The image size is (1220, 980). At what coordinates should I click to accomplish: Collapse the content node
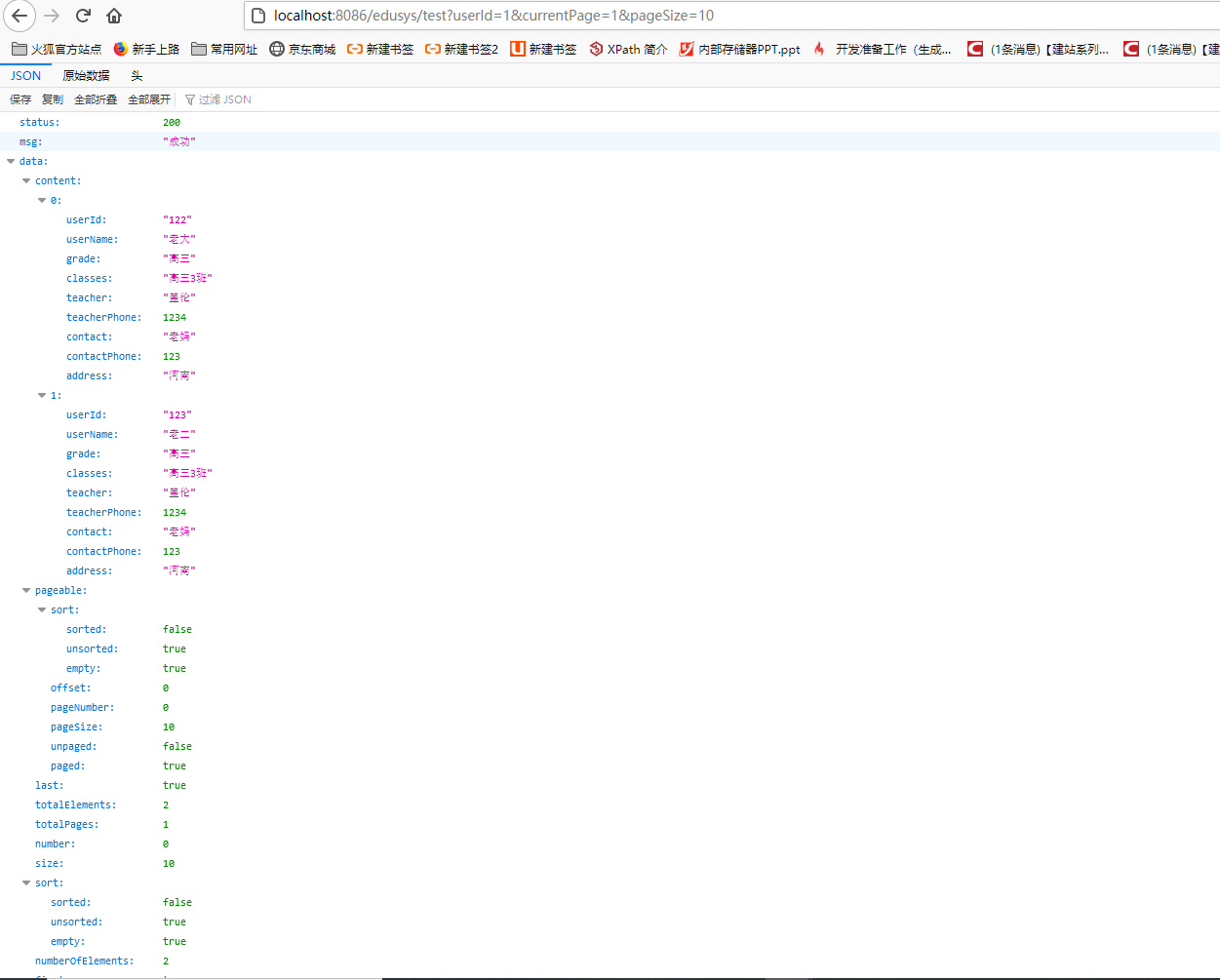26,180
